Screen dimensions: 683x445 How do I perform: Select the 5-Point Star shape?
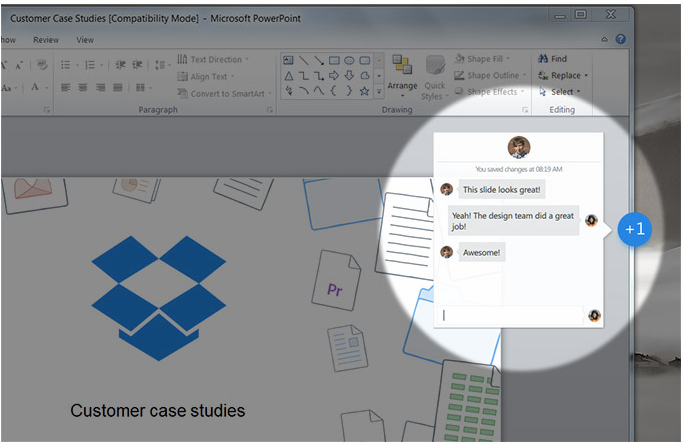coord(365,91)
